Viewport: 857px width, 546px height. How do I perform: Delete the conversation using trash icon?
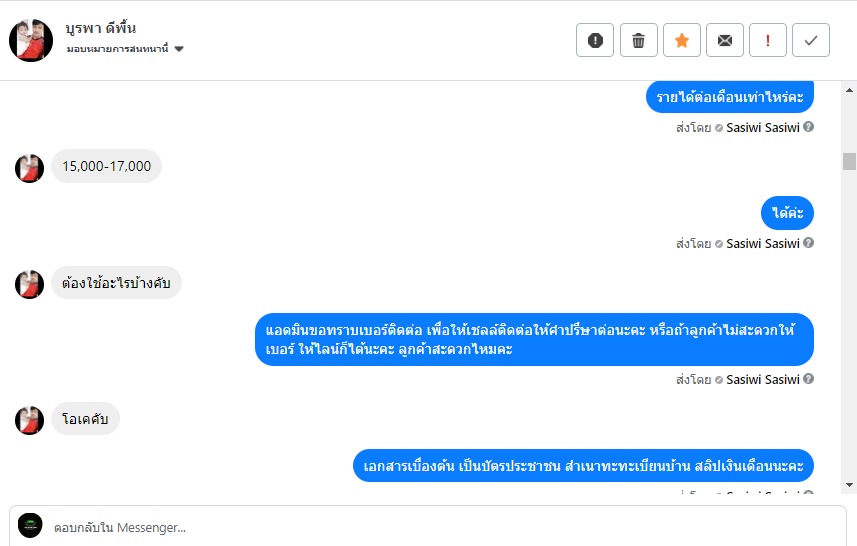[639, 40]
